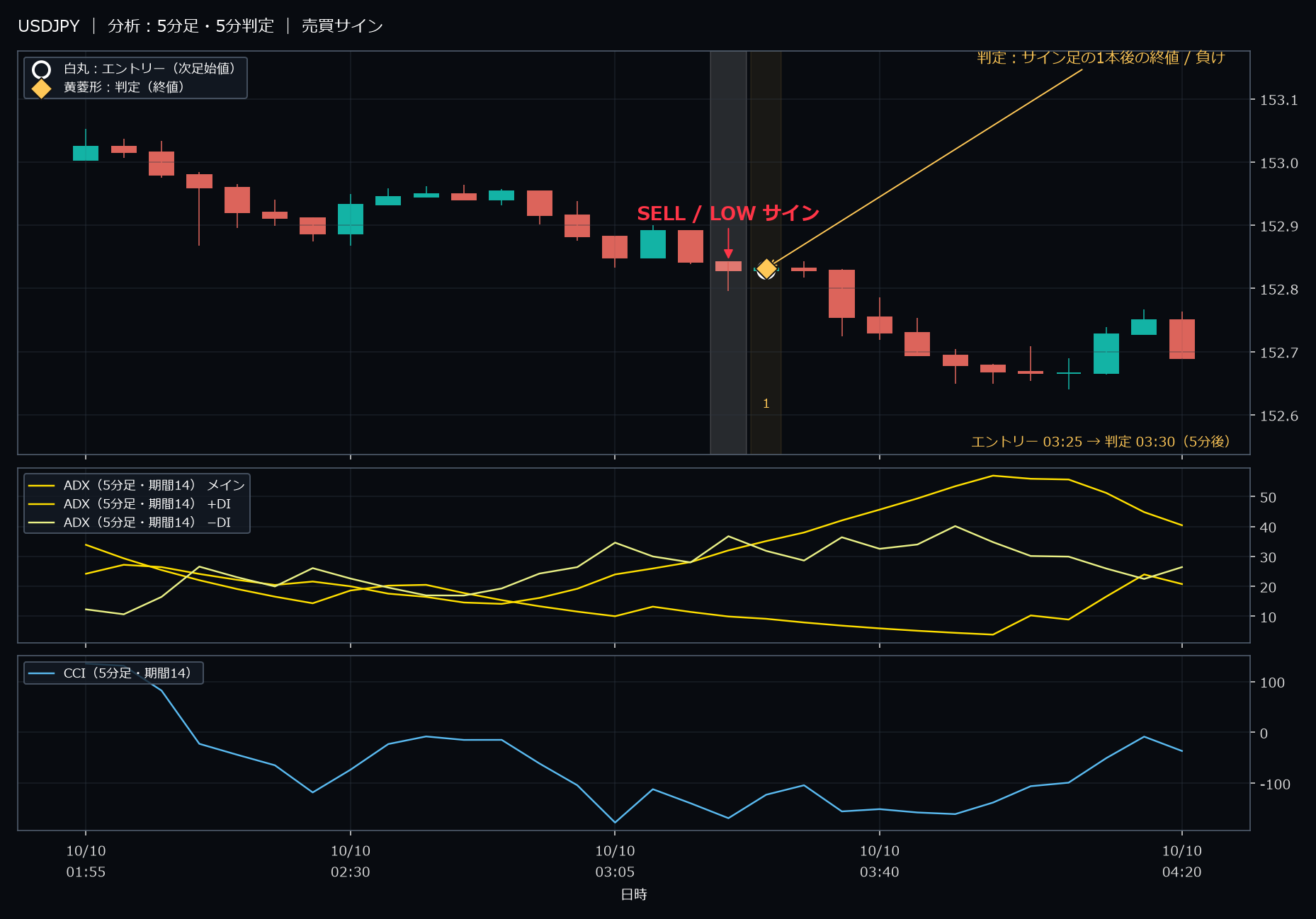Click the '10/10 02:30' time axis label
The image size is (1316, 919).
tap(351, 862)
